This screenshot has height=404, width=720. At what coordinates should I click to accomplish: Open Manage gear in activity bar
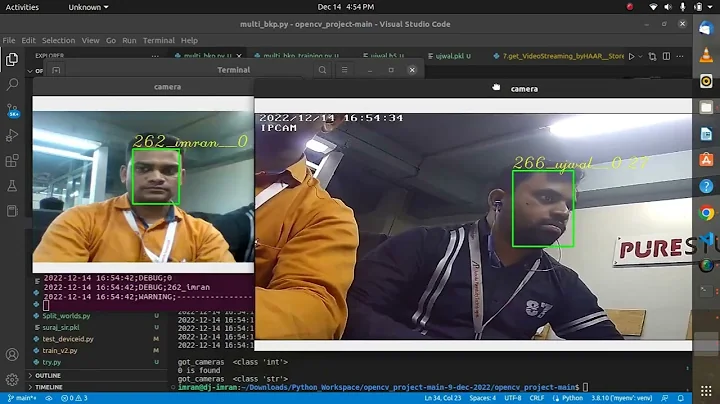(12, 379)
